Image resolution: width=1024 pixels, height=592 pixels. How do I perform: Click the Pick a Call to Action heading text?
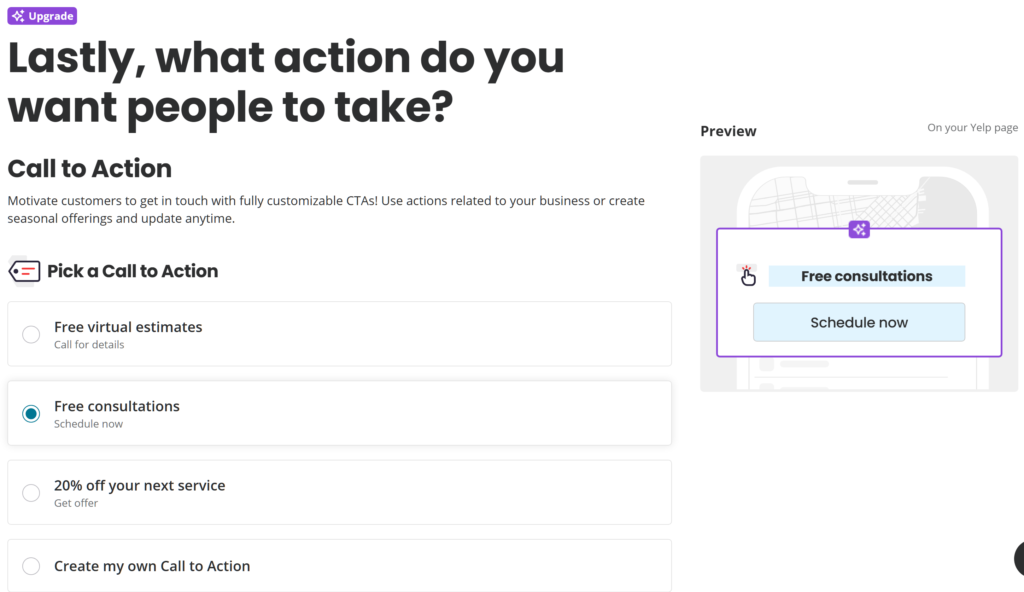coord(132,271)
